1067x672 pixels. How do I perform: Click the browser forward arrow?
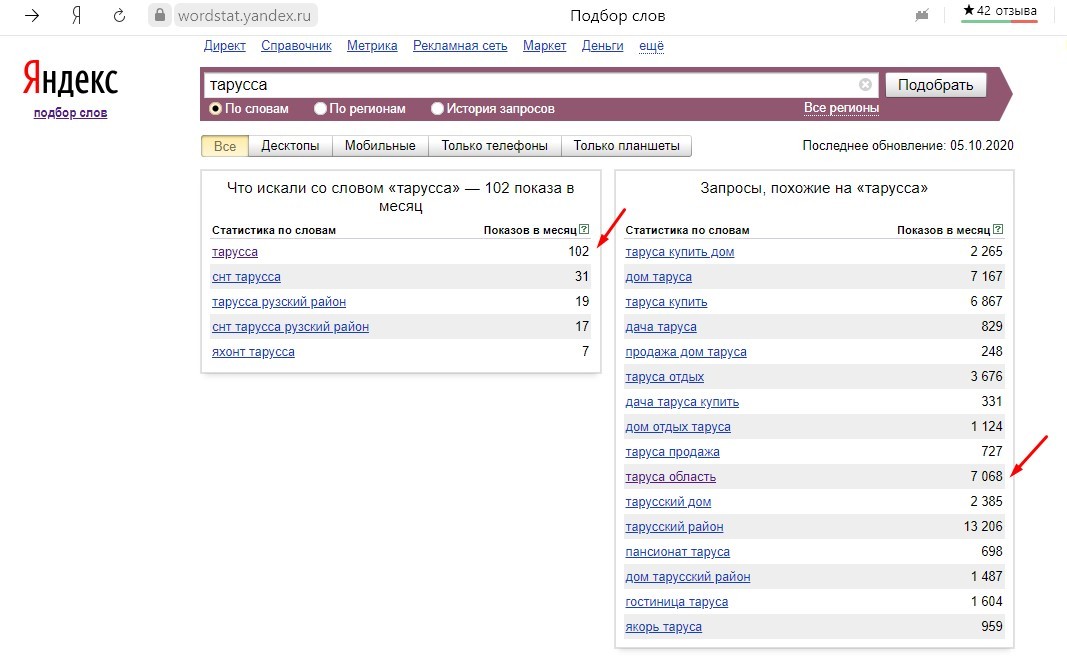[x=32, y=16]
